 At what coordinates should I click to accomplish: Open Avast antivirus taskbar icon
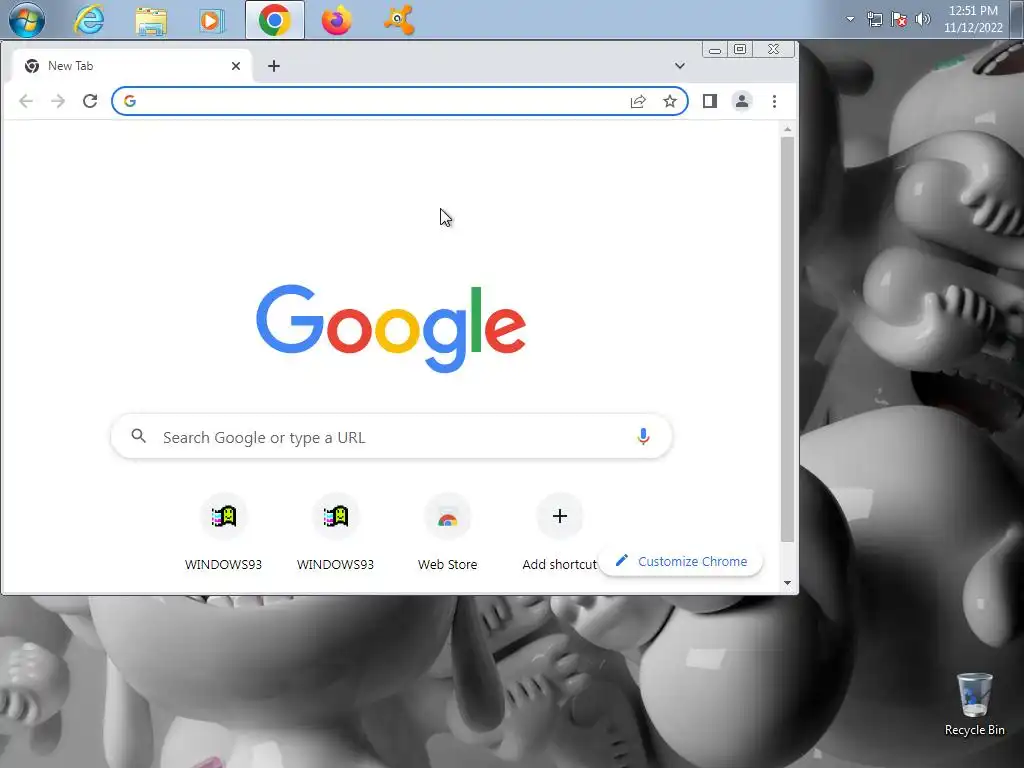click(x=398, y=20)
